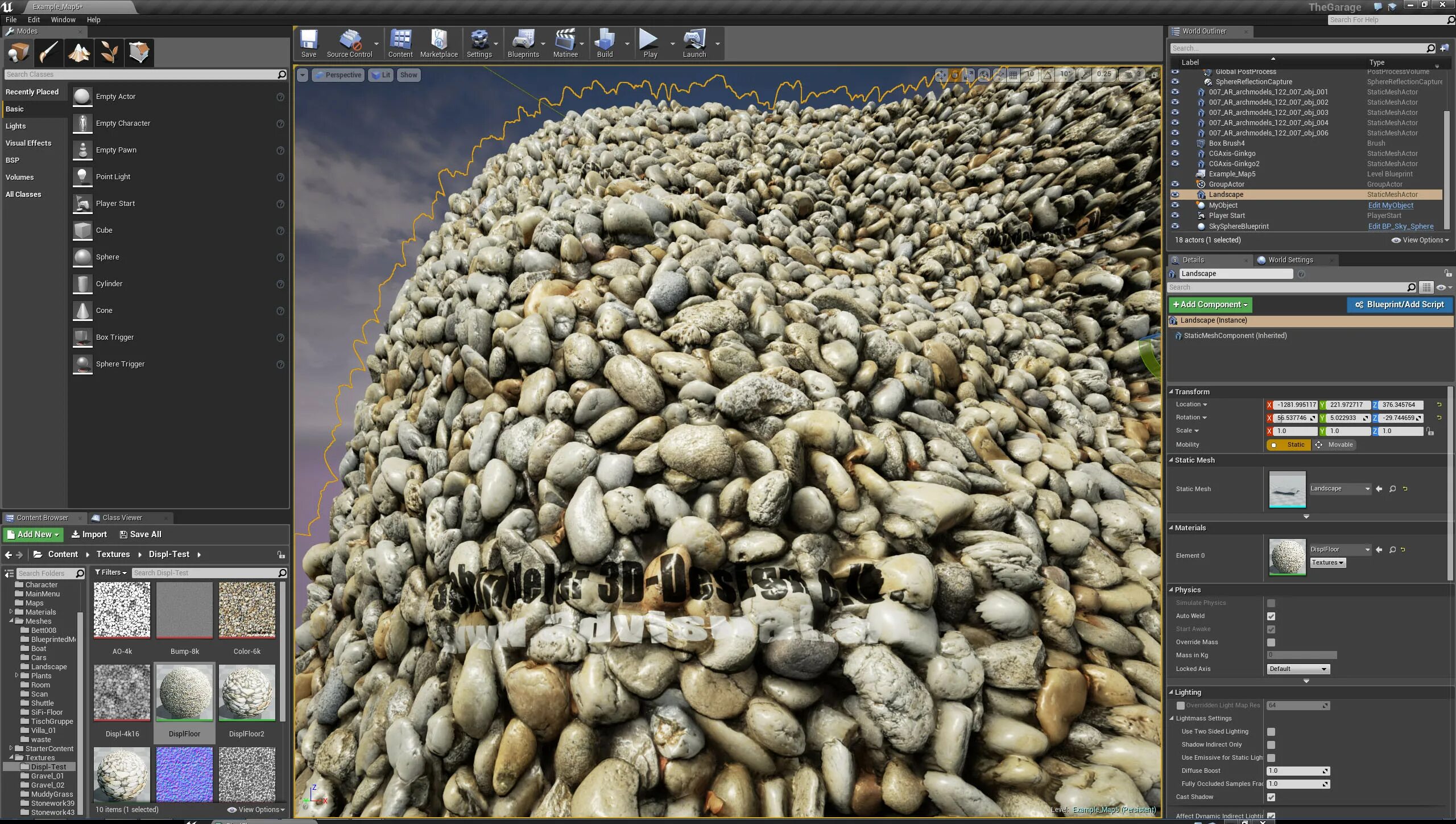
Task: Toggle the Auto Weld checkbox
Action: (x=1271, y=616)
